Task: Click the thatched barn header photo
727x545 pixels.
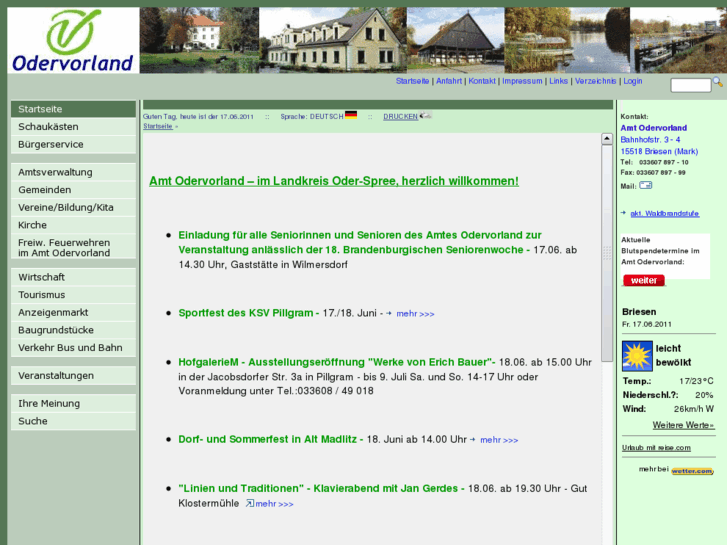Action: point(456,40)
